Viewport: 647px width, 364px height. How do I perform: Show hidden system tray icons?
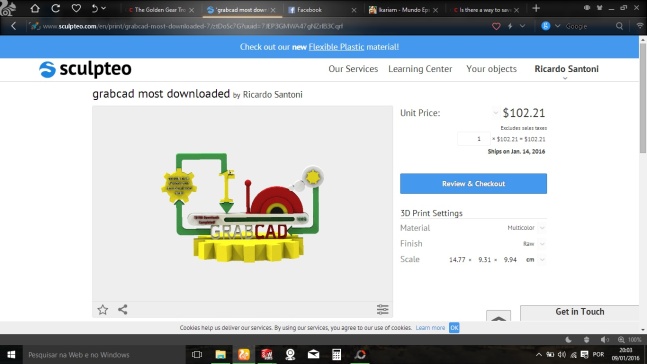click(x=539, y=355)
